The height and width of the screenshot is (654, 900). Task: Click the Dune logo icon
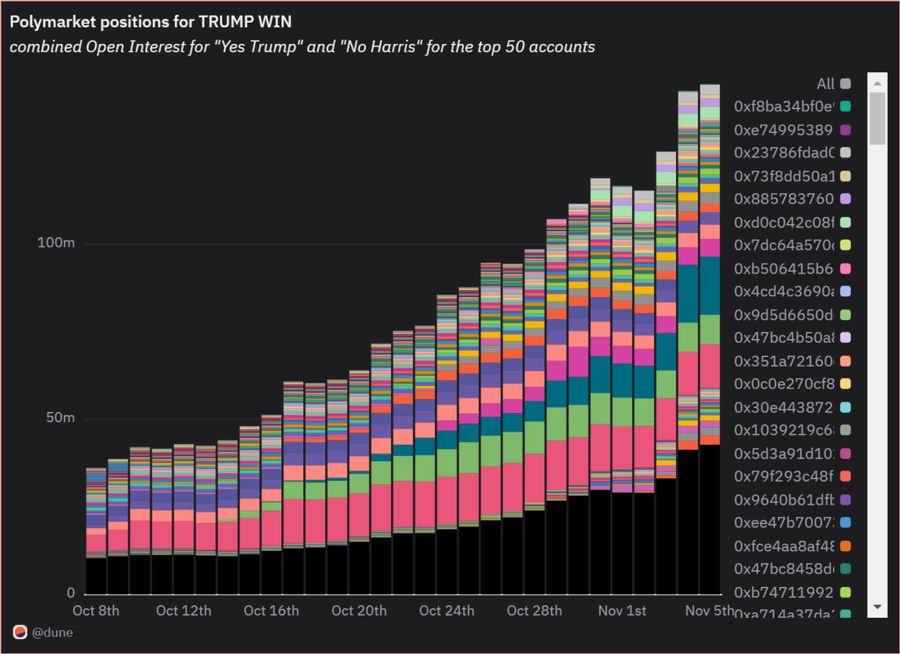click(20, 632)
